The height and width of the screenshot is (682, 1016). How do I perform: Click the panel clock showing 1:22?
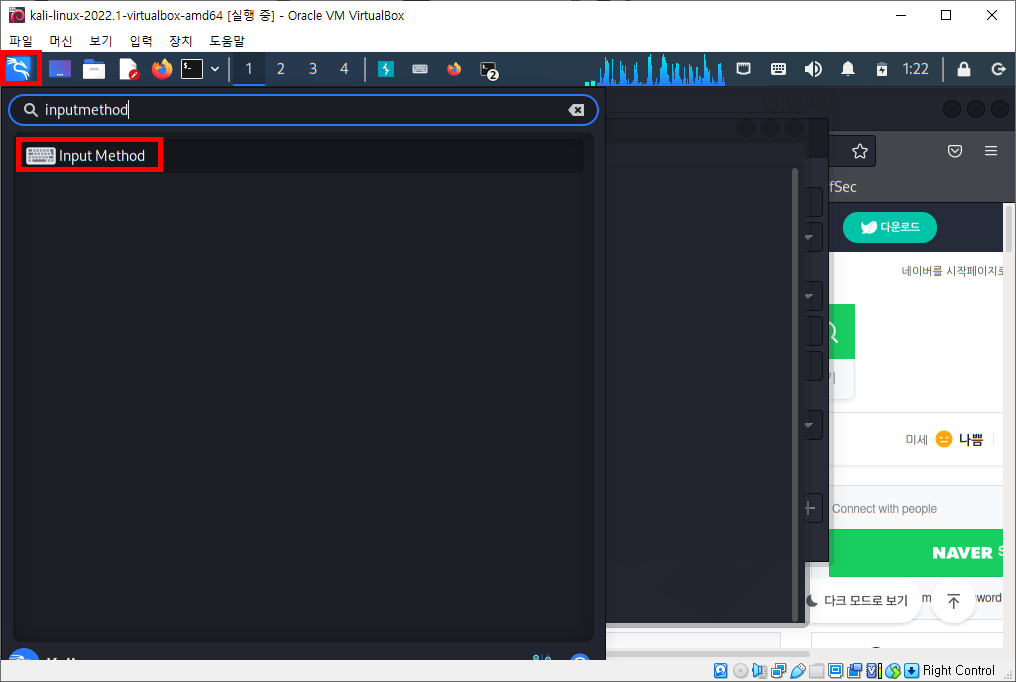click(x=916, y=69)
